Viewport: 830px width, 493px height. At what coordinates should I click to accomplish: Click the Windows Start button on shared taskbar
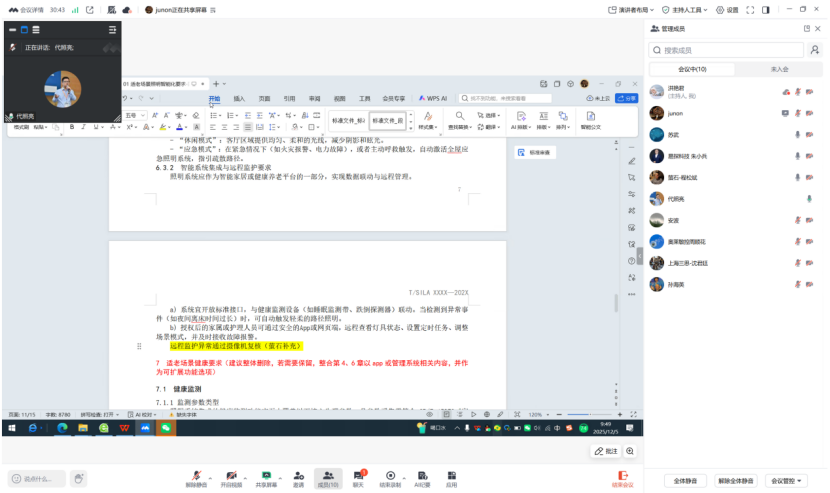(x=12, y=428)
